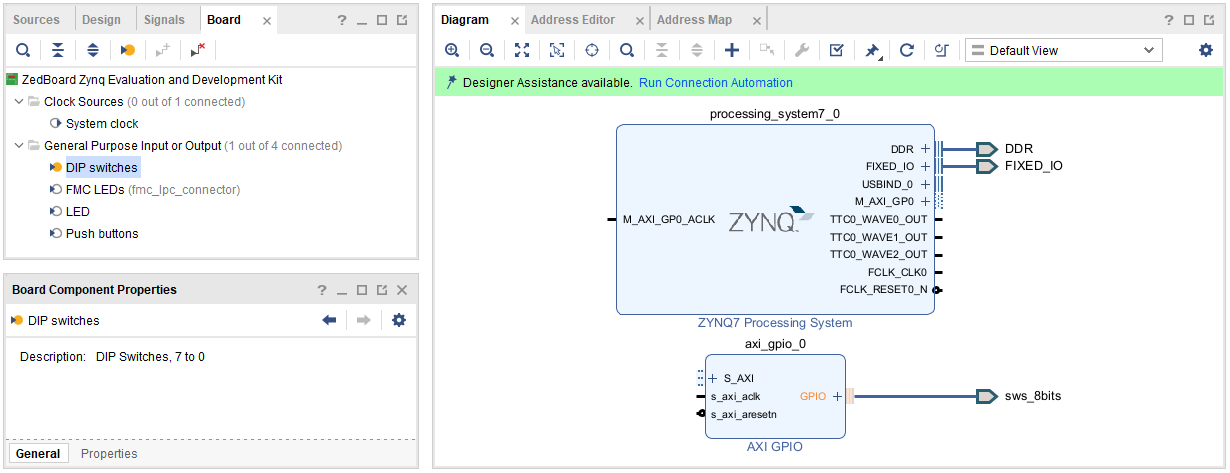Select DIP switches in board tree
The width and height of the screenshot is (1230, 473).
point(102,168)
